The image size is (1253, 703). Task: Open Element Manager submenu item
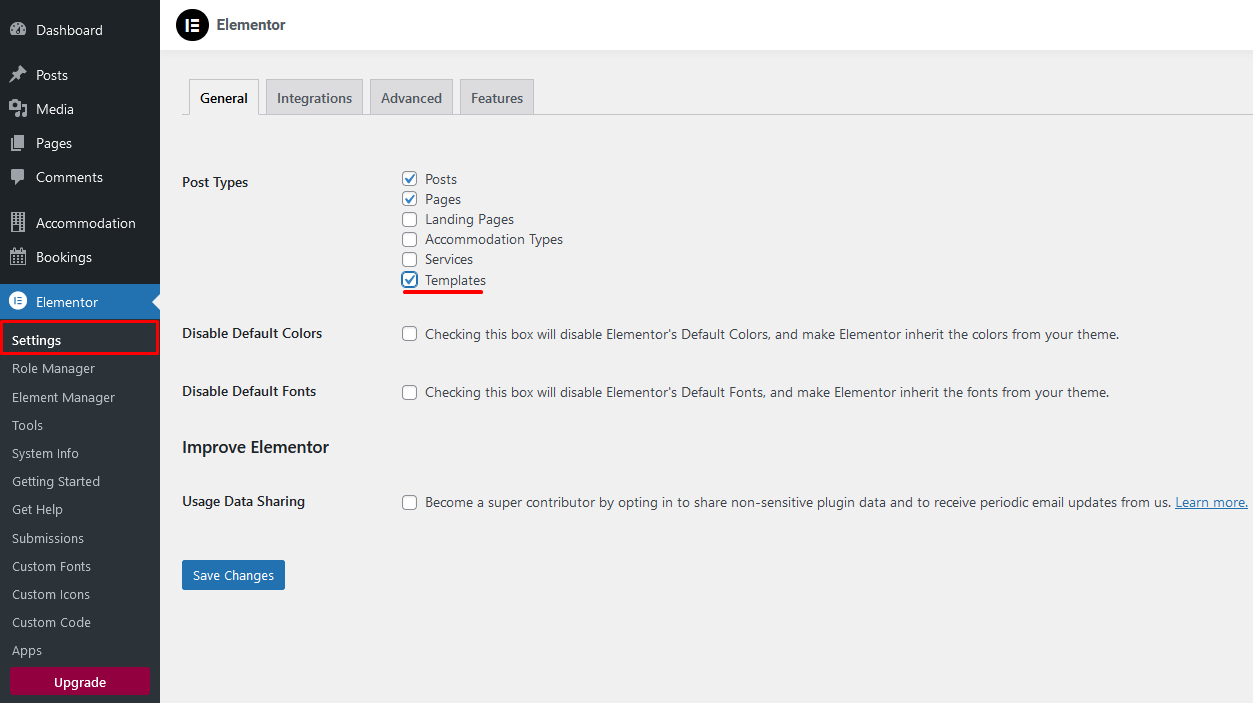click(x=80, y=397)
